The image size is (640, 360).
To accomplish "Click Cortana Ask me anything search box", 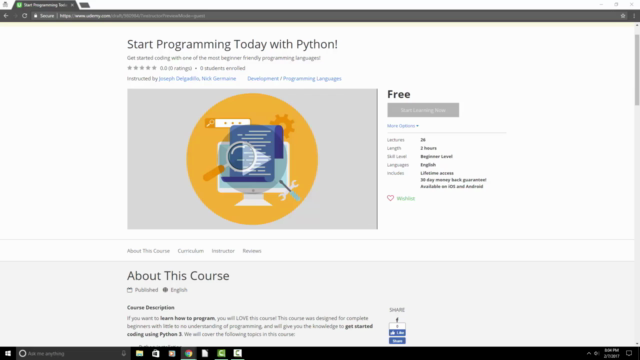I will tap(73, 353).
